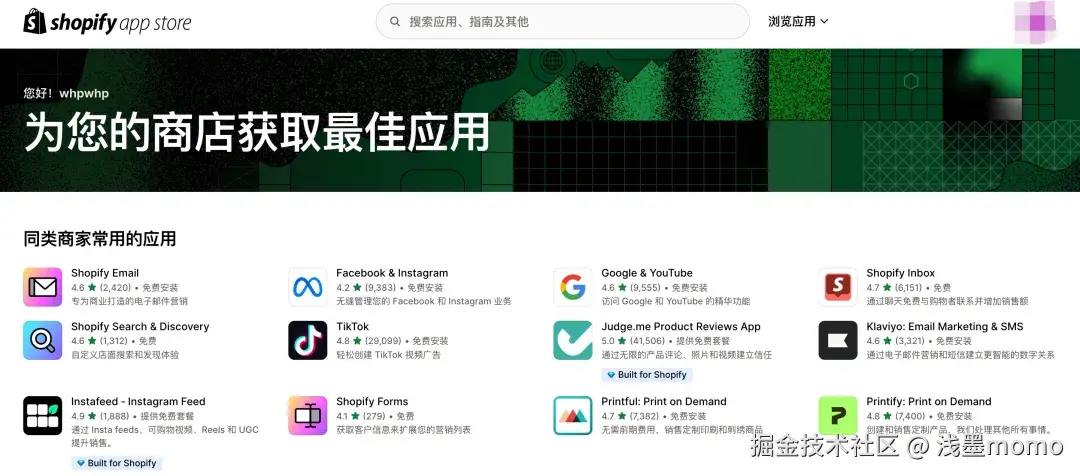Click the Judge.me 5.0 rating star

pyautogui.click(x=622, y=341)
